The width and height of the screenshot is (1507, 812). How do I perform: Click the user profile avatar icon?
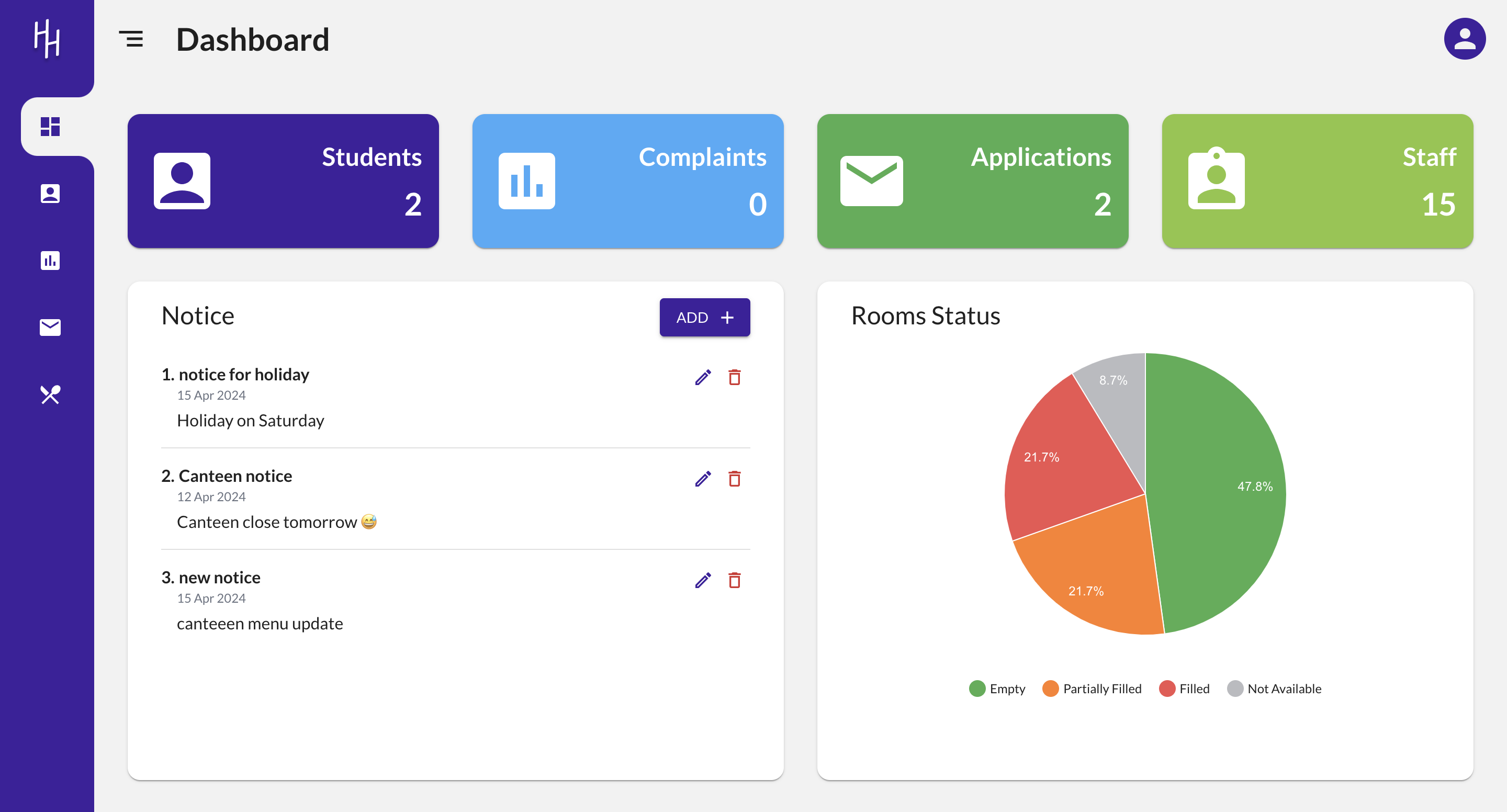[x=1464, y=39]
